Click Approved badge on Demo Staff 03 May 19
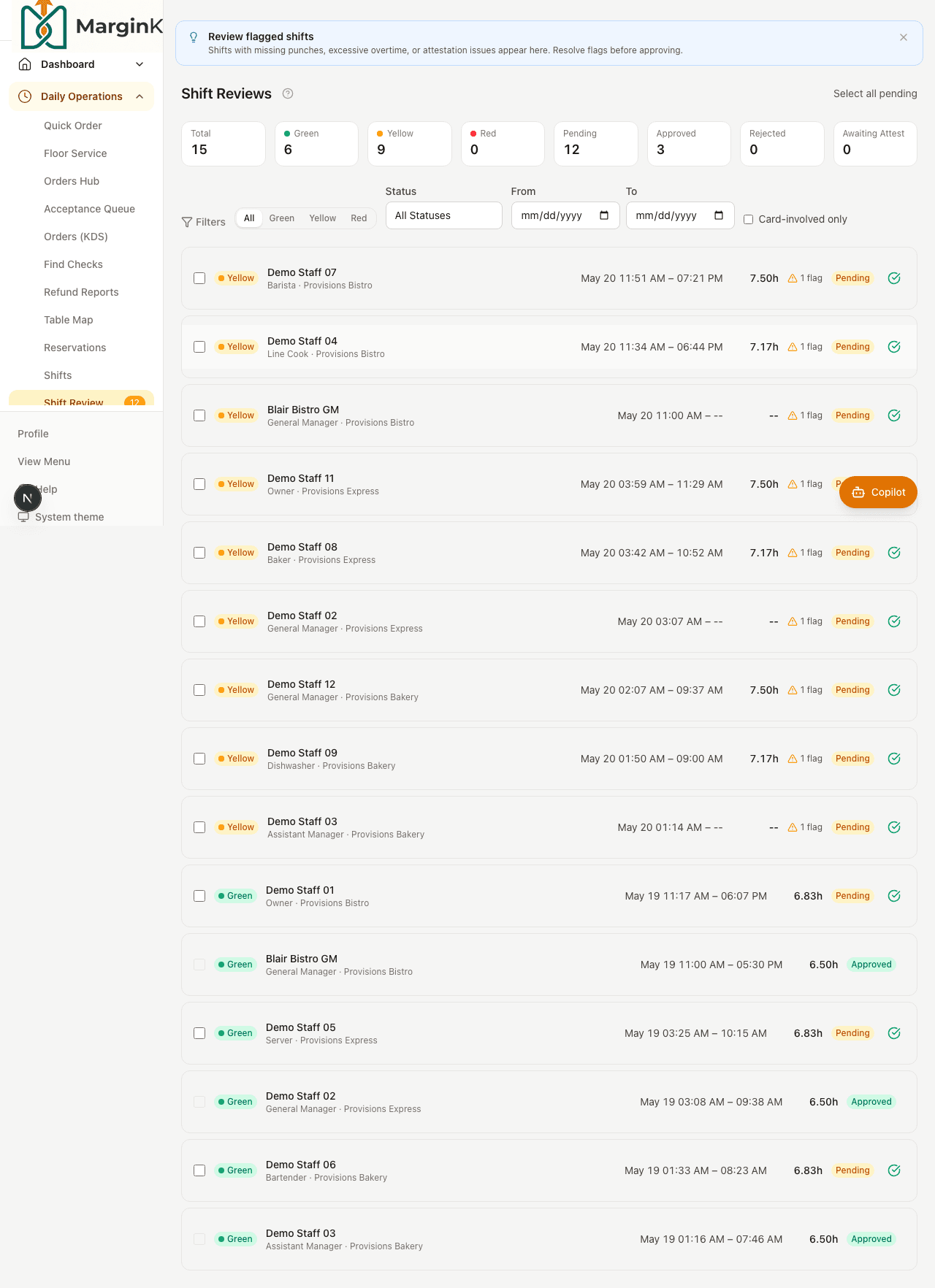This screenshot has width=935, height=1288. 871,1239
